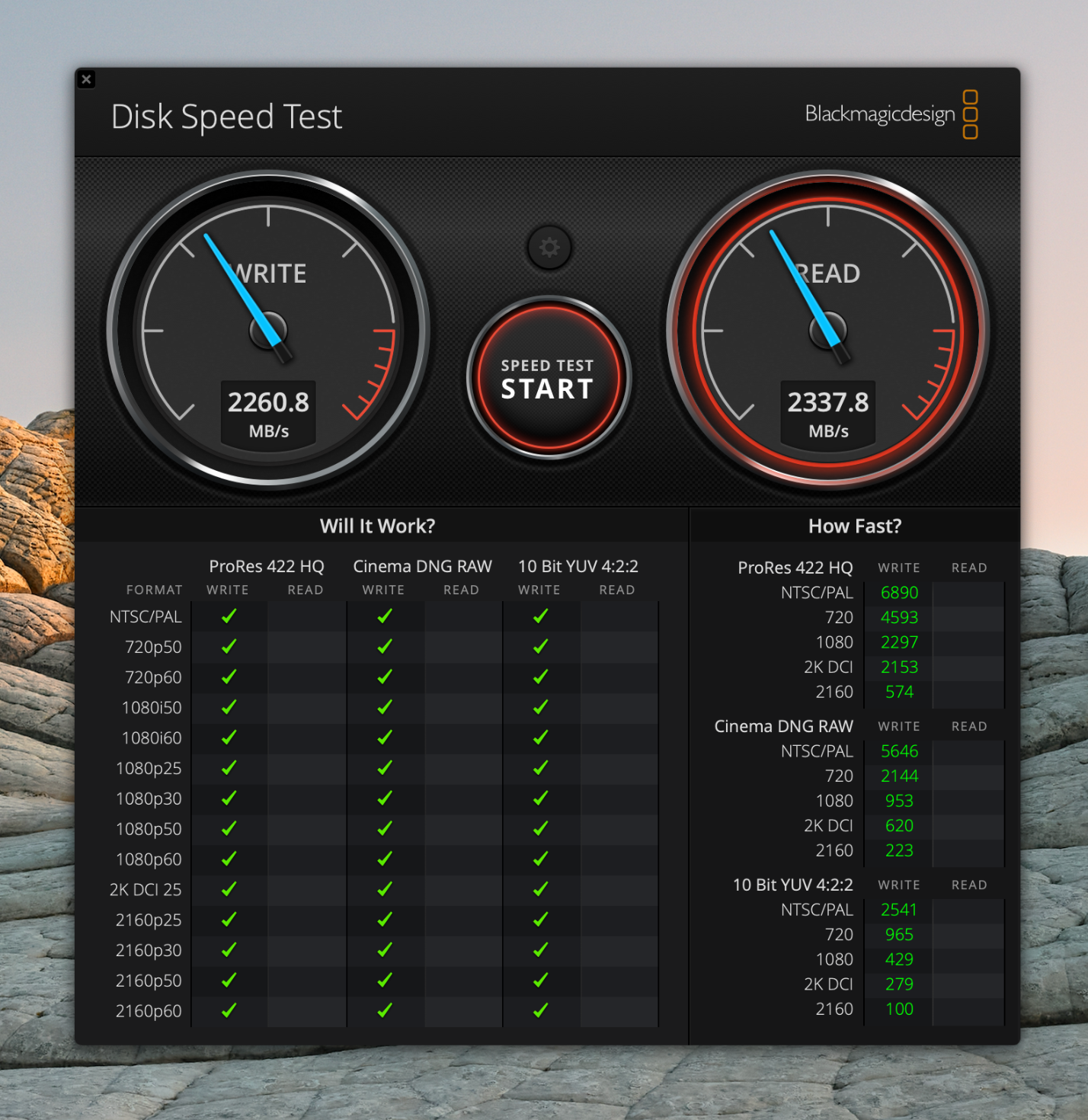Screen dimensions: 1088x1120
Task: Click the 2260.8 MB/s write speed readout
Action: coord(269,412)
